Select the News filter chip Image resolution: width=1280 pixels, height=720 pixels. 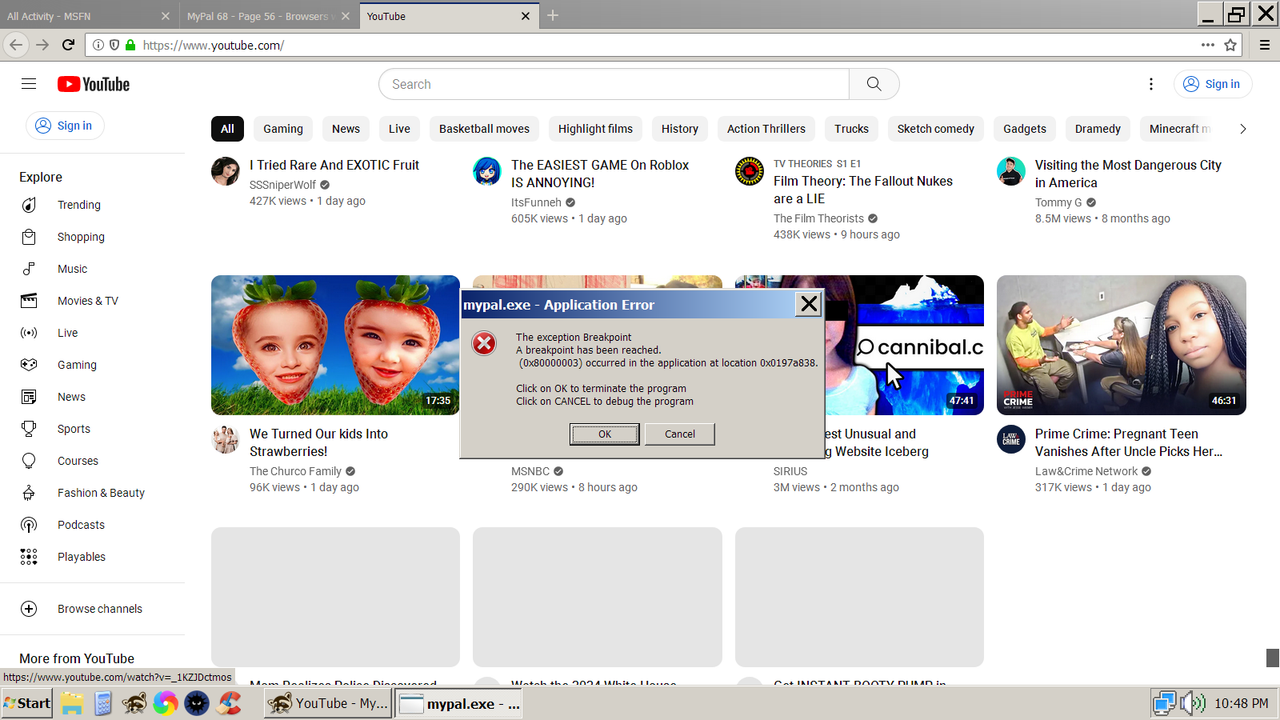point(346,129)
